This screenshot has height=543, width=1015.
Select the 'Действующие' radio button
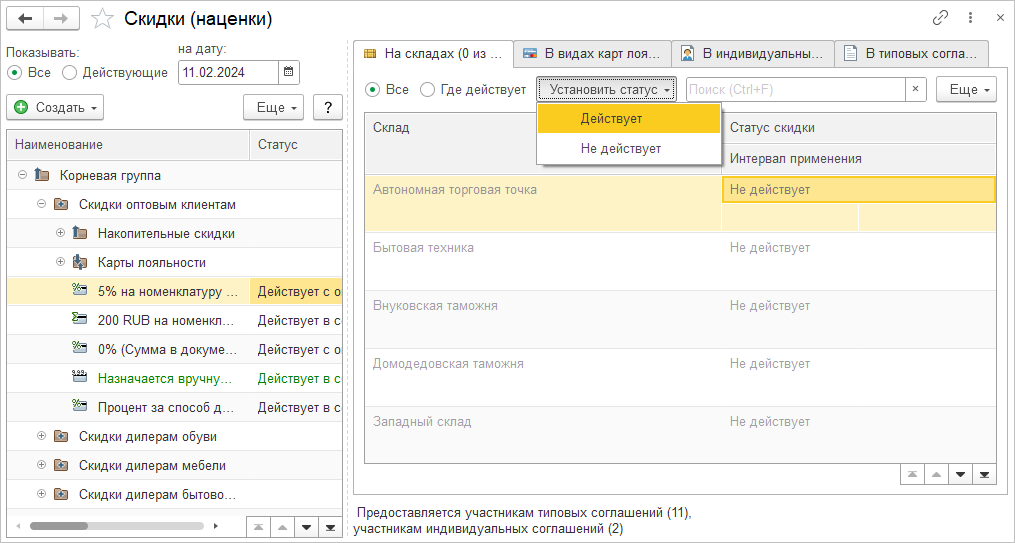pyautogui.click(x=69, y=72)
